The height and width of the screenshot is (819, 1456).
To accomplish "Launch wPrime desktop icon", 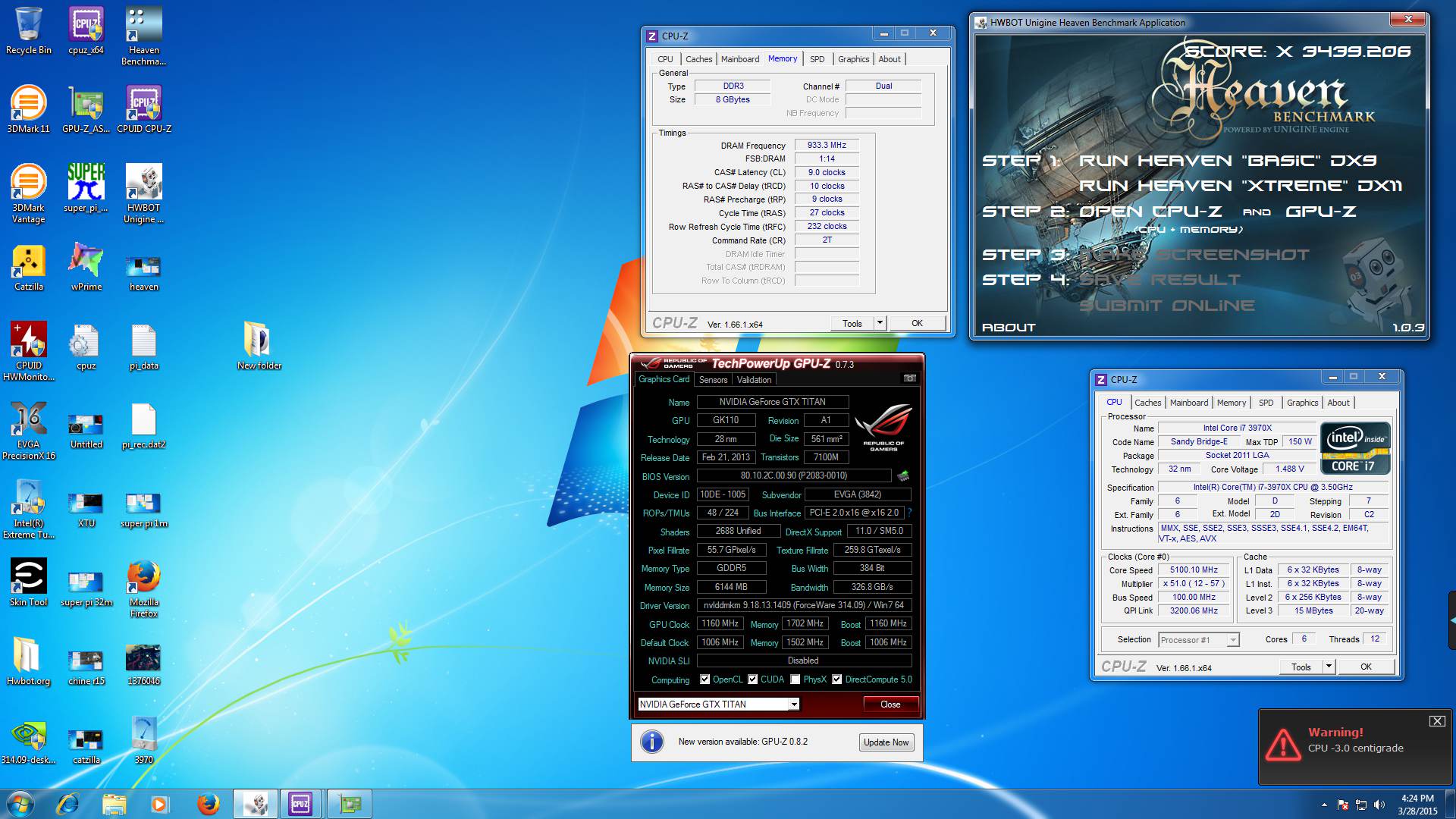I will pyautogui.click(x=86, y=267).
